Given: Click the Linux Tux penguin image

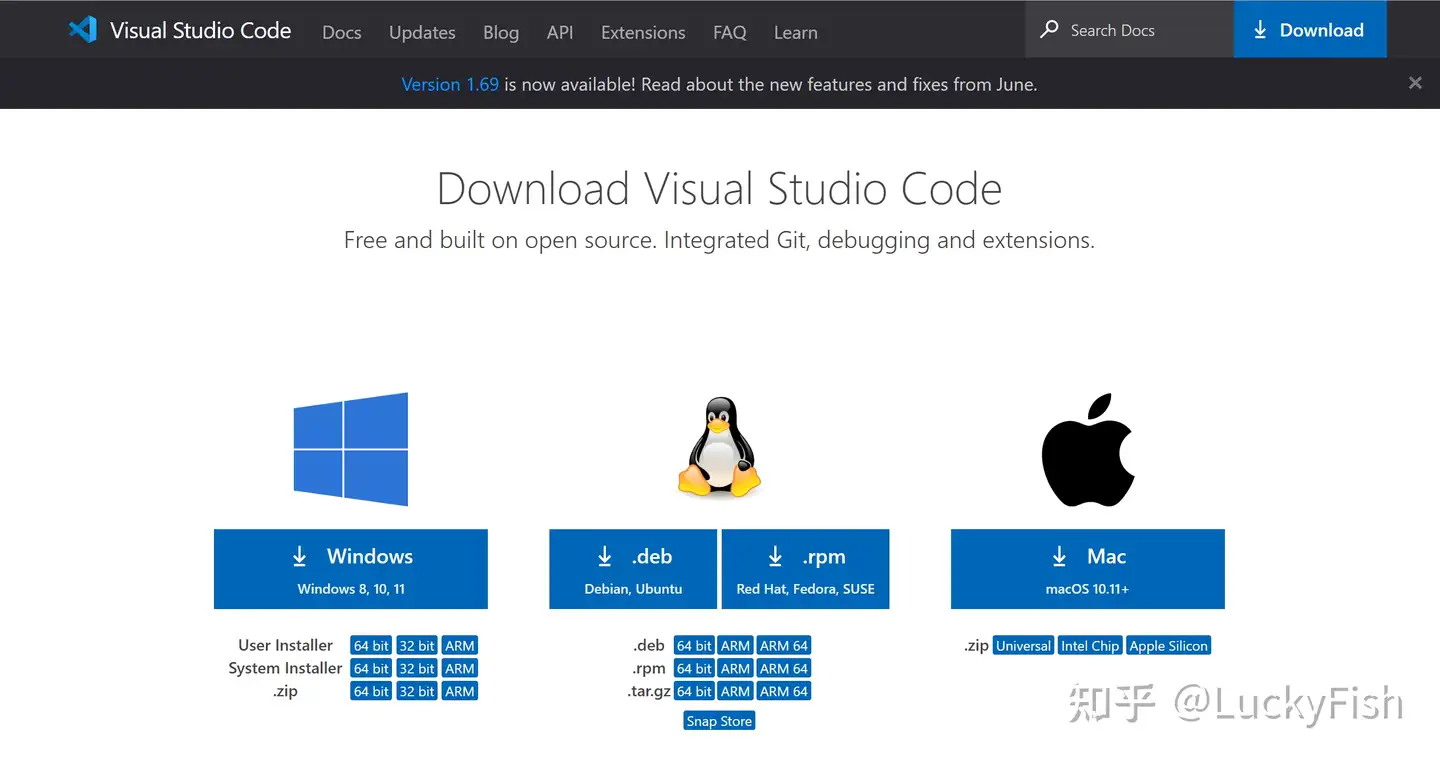Looking at the screenshot, I should 719,447.
